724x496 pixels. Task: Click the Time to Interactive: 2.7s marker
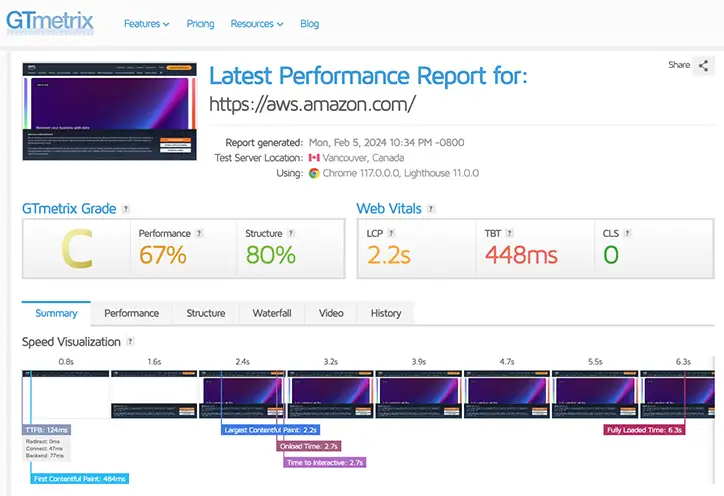pos(325,462)
